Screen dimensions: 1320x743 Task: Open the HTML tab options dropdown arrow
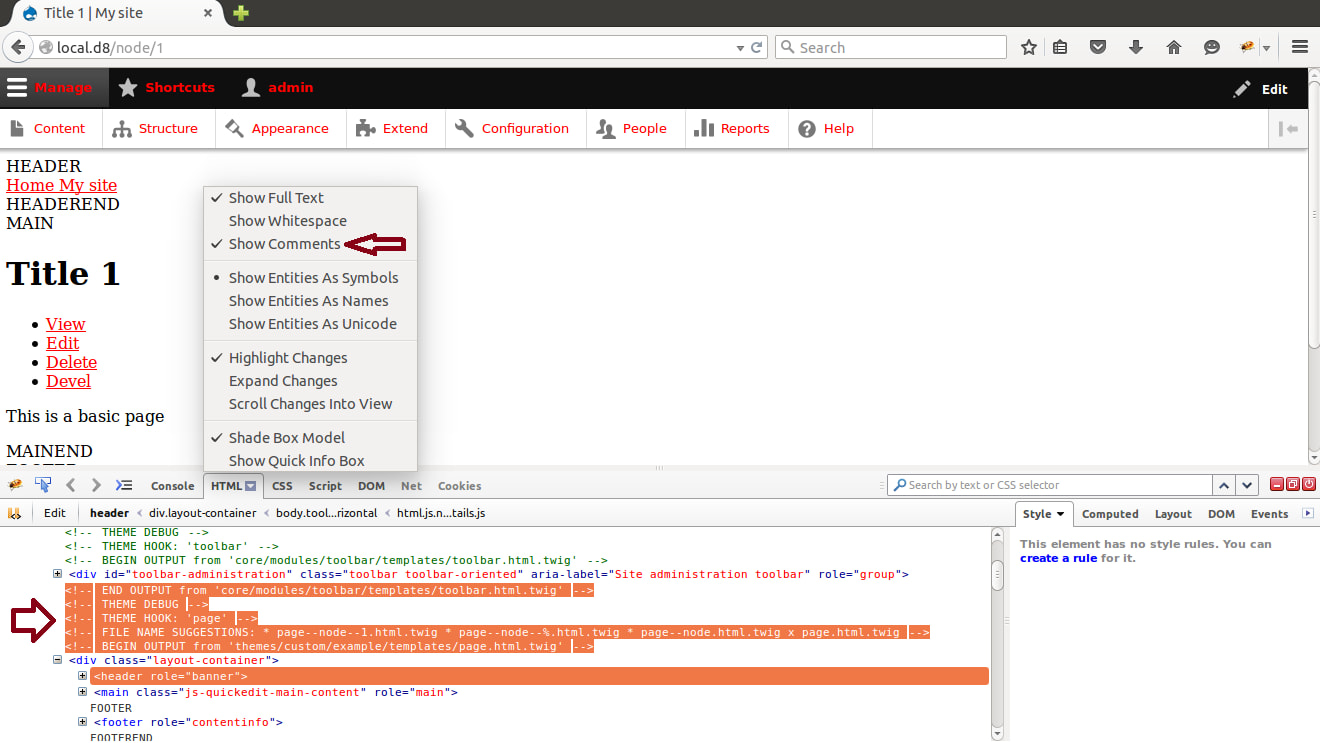[x=251, y=486]
